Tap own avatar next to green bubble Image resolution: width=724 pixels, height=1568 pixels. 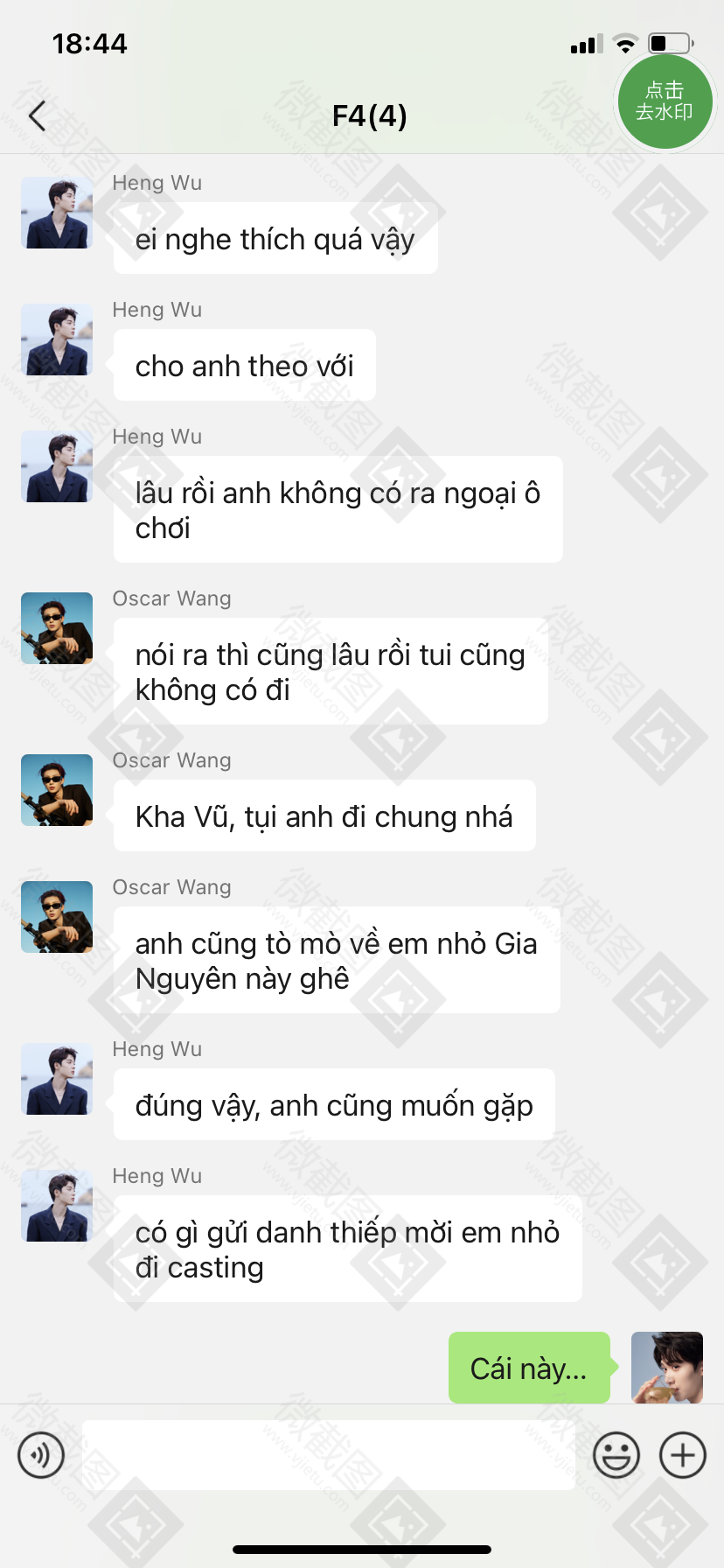(x=667, y=1368)
